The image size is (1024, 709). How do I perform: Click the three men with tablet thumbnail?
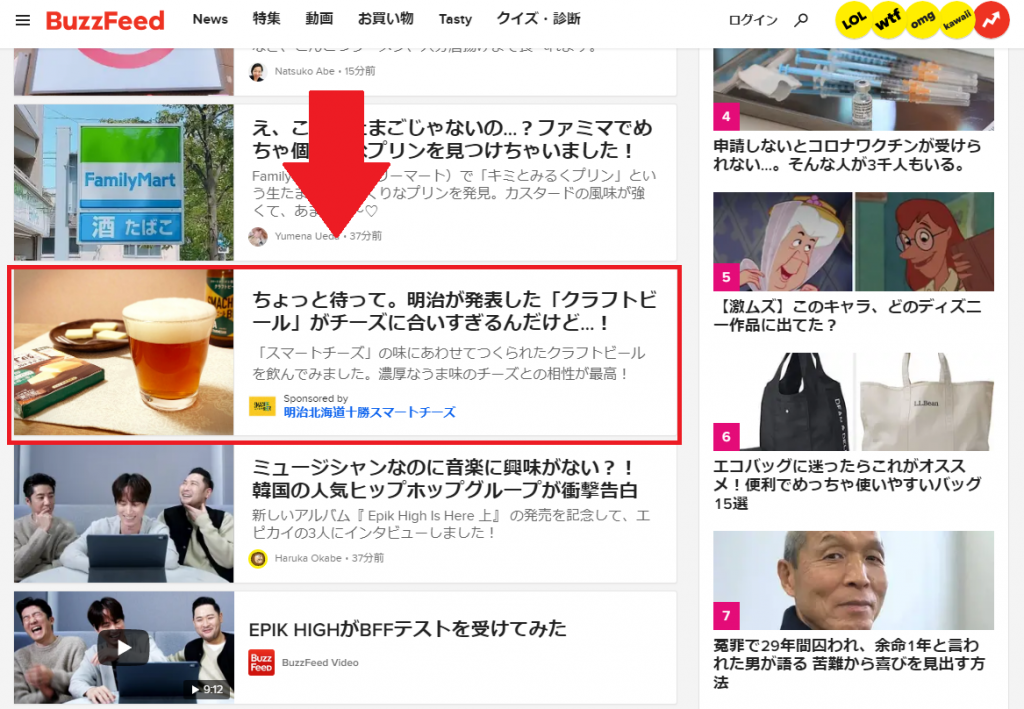[123, 514]
